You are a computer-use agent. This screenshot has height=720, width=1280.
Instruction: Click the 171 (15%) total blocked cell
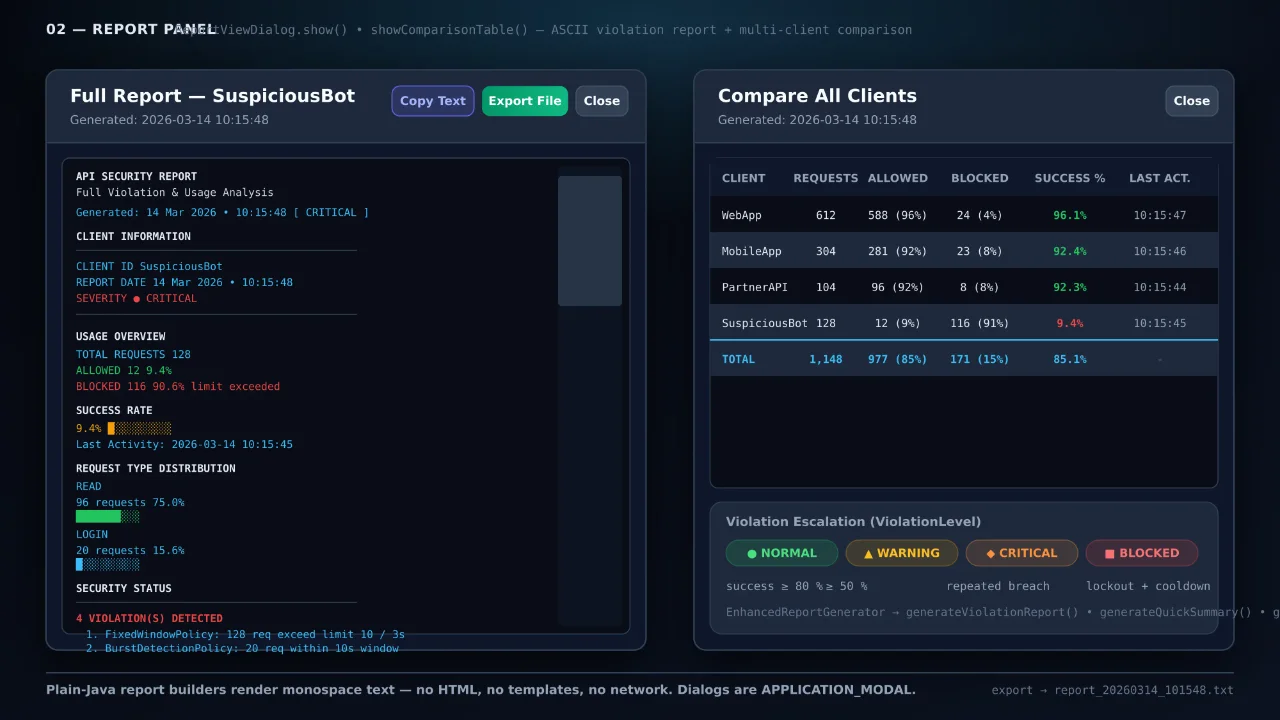[x=980, y=359]
